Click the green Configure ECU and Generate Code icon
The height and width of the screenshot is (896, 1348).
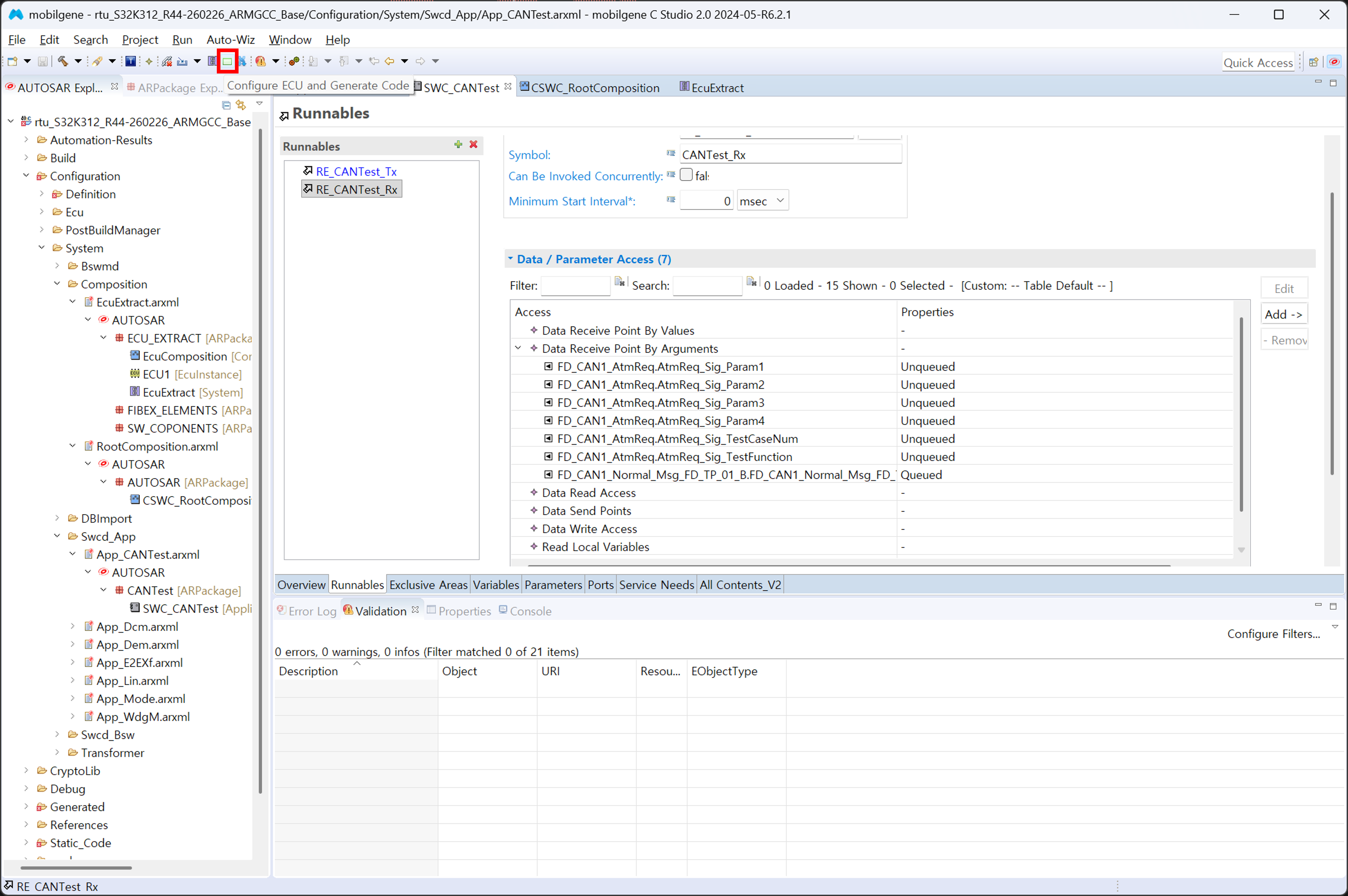[x=227, y=61]
